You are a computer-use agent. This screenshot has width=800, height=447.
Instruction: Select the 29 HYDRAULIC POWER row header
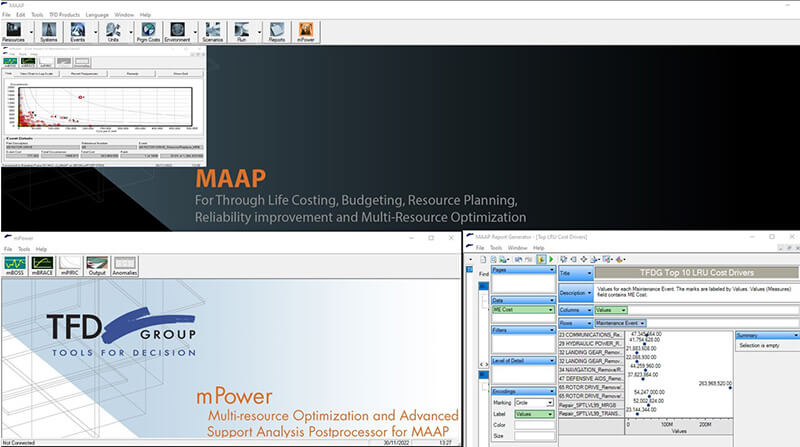(591, 343)
